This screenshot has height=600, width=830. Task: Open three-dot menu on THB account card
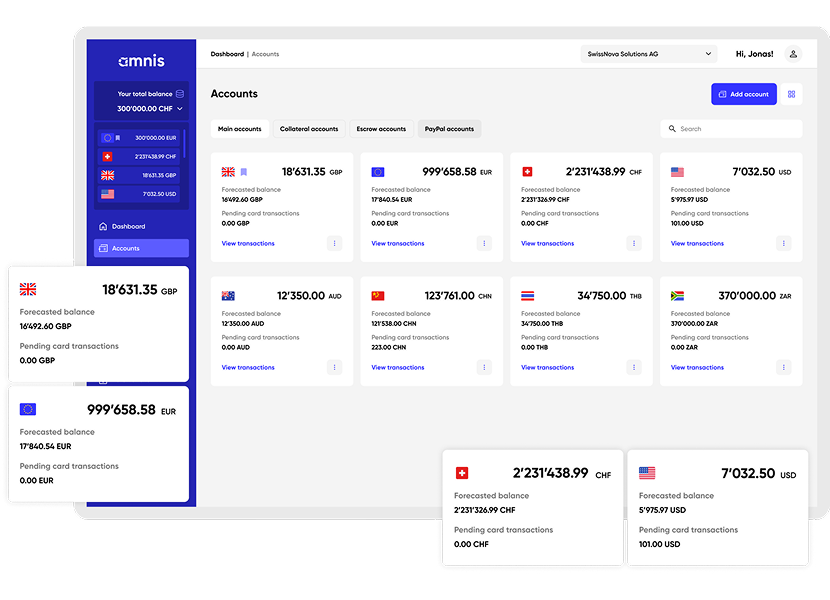(634, 367)
